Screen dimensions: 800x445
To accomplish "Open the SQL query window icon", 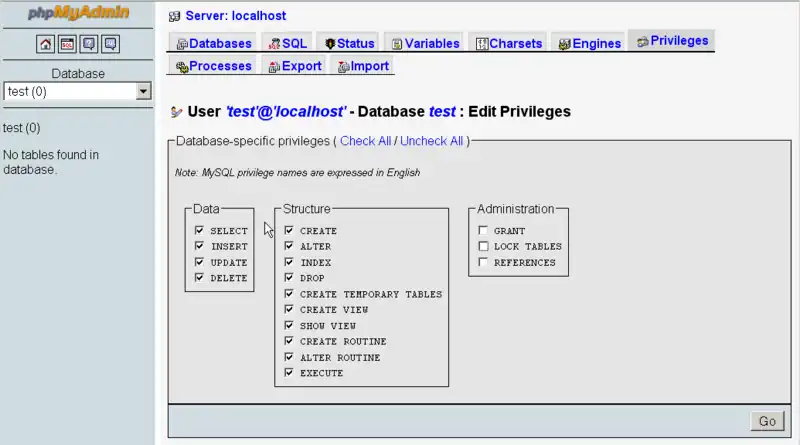I will (x=67, y=44).
